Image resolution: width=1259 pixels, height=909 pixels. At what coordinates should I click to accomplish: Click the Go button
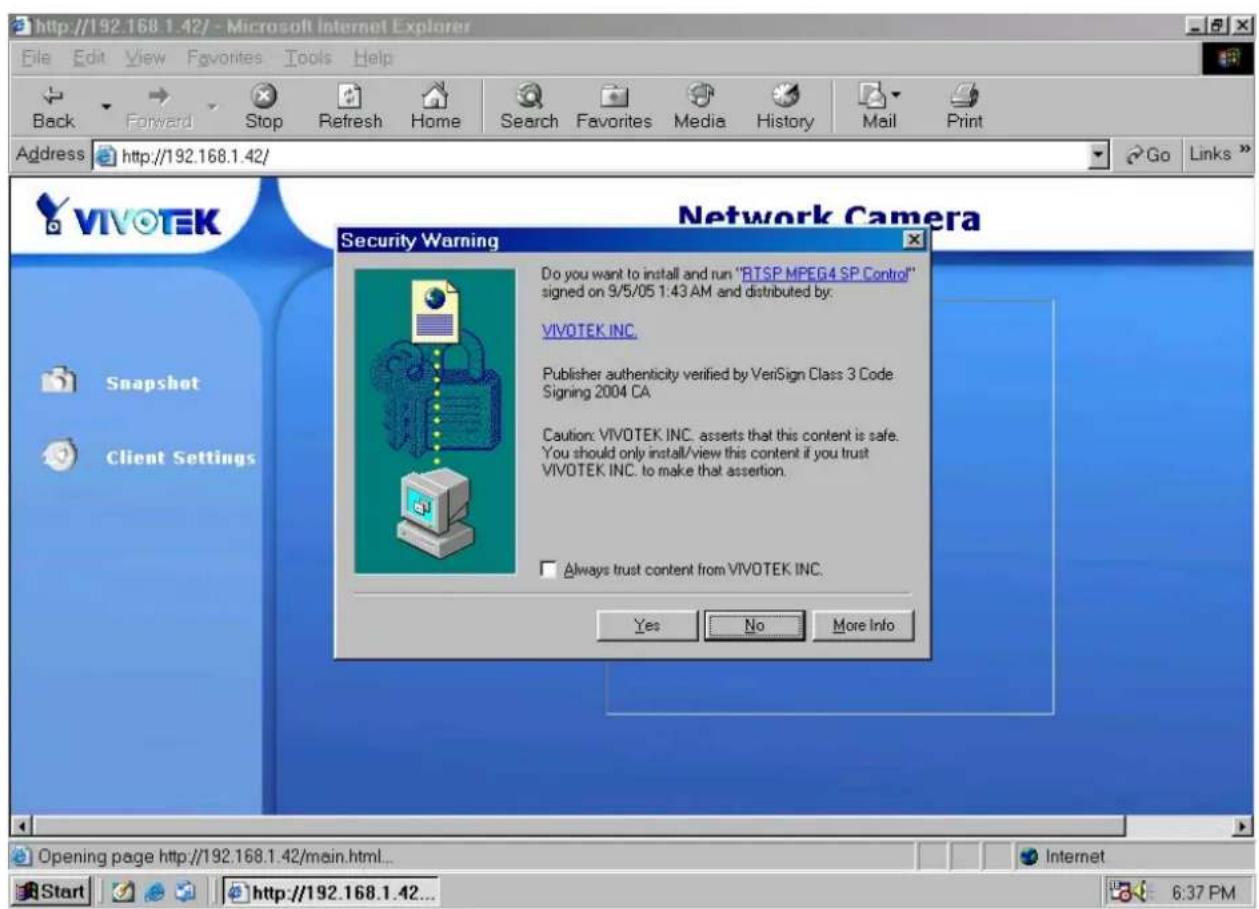1147,157
